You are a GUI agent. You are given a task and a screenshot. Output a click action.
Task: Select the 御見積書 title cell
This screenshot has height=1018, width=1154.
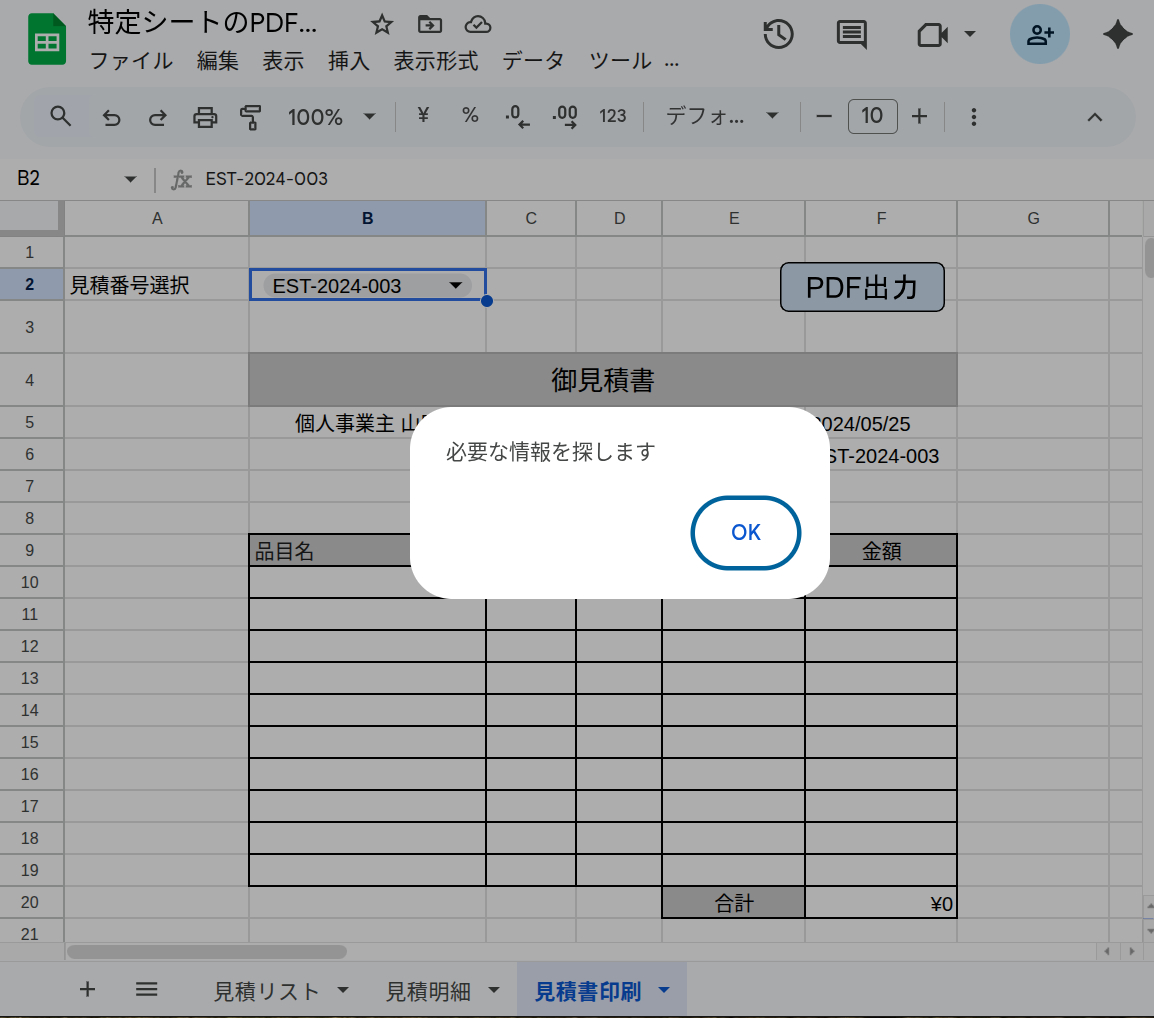pyautogui.click(x=603, y=380)
